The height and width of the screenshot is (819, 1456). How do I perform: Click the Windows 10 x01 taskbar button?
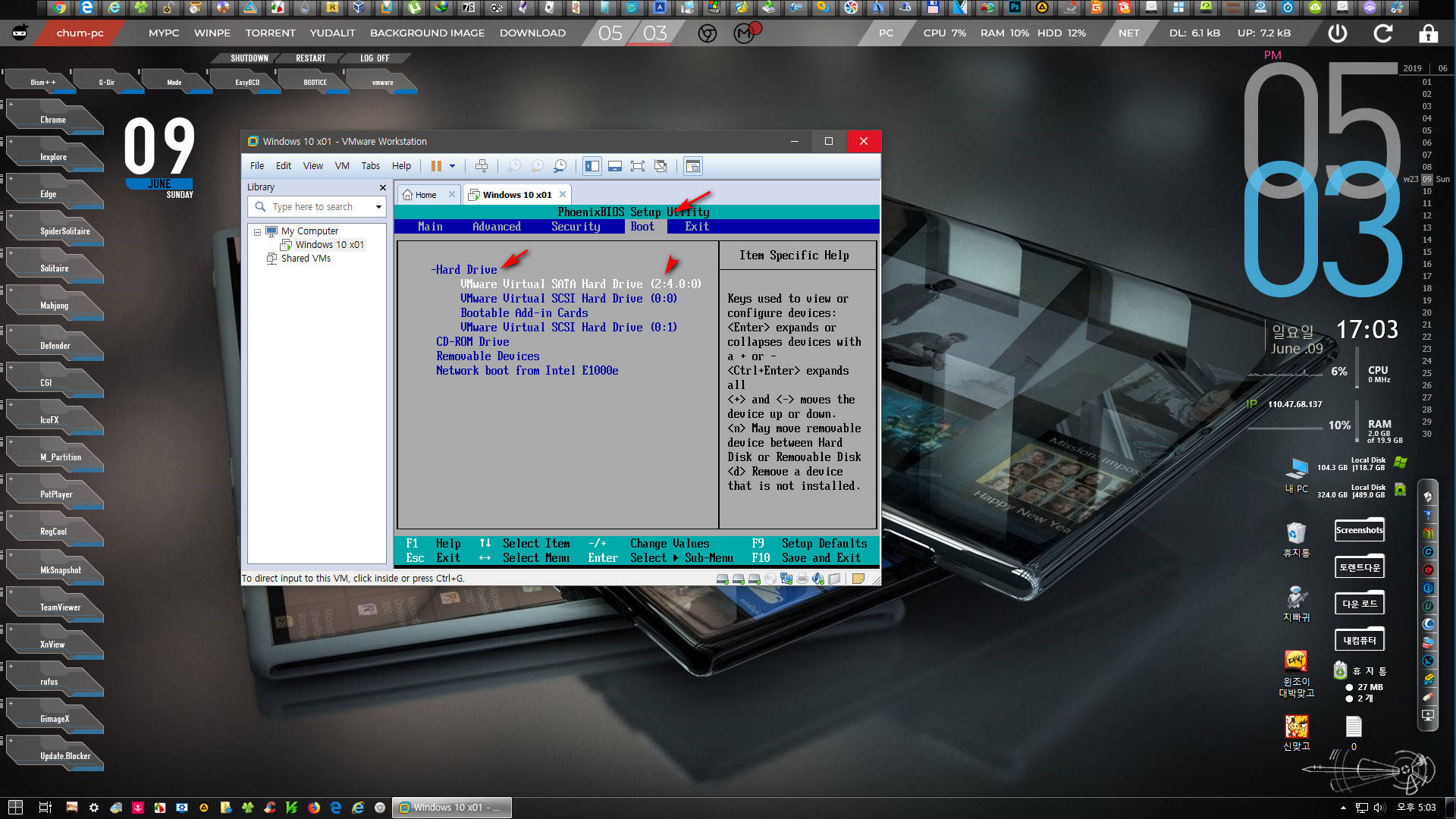coord(452,808)
